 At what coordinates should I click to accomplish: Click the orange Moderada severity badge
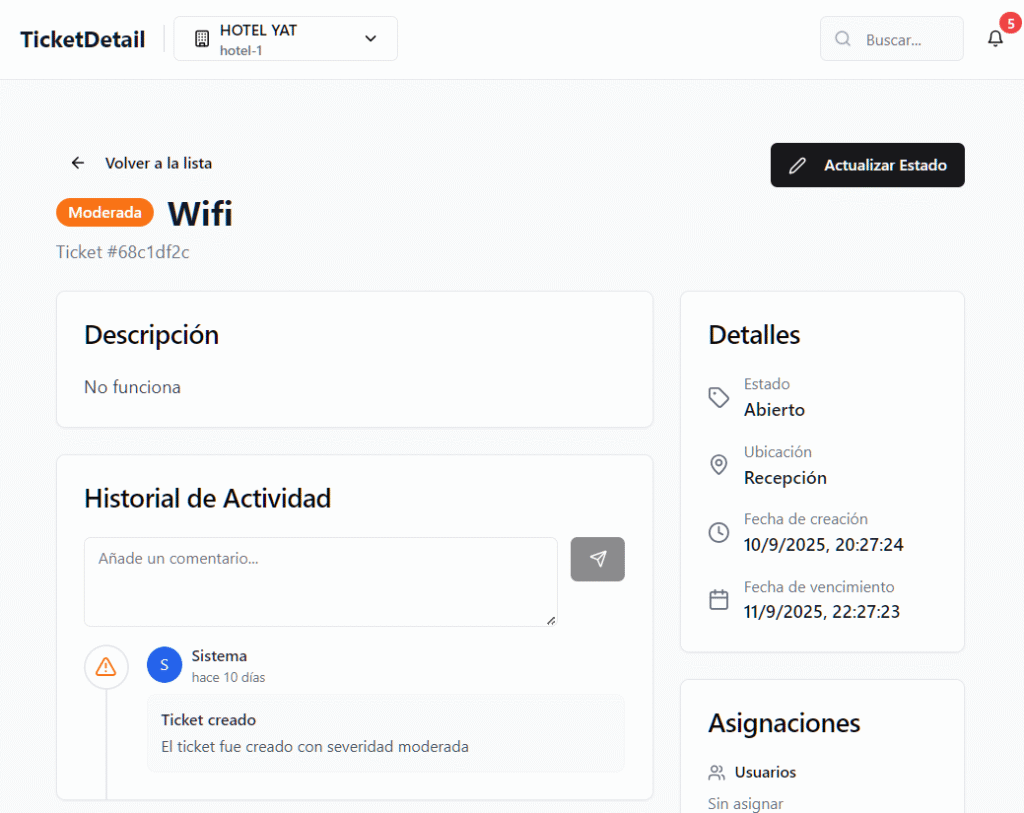pos(105,212)
